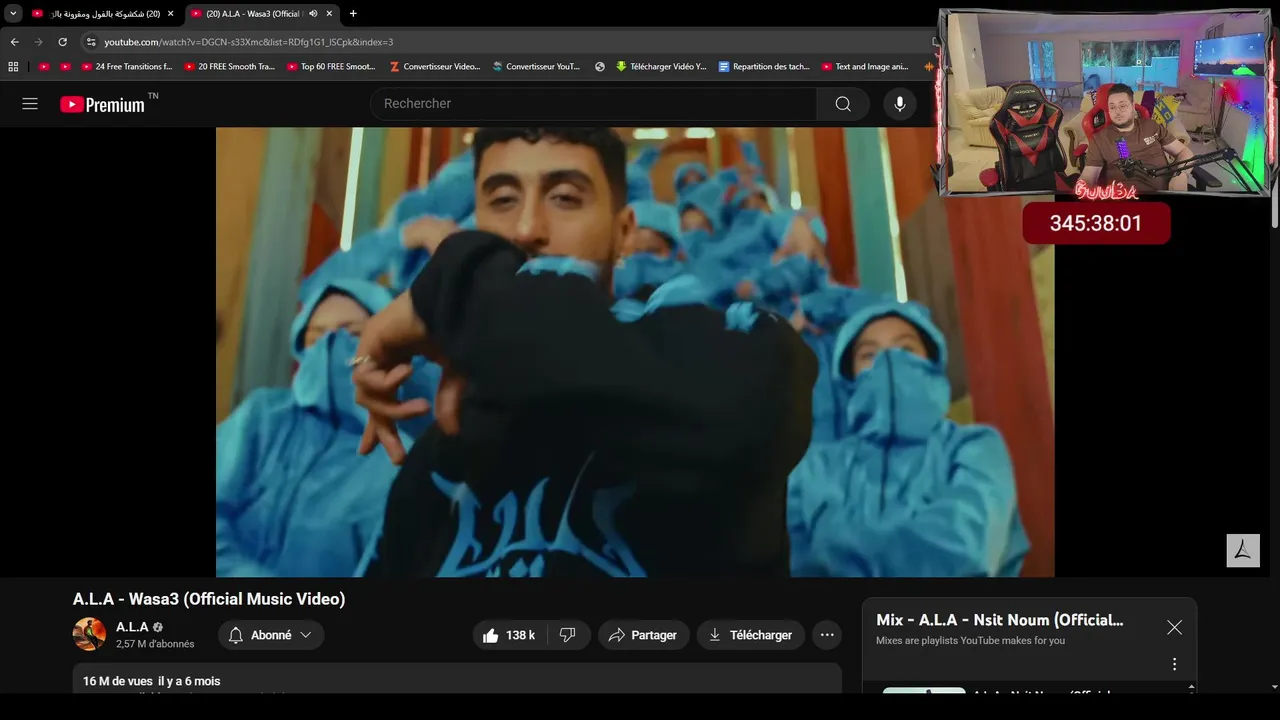The width and height of the screenshot is (1280, 720).
Task: Click the video title A.L.A - Wasa3
Action: [209, 599]
